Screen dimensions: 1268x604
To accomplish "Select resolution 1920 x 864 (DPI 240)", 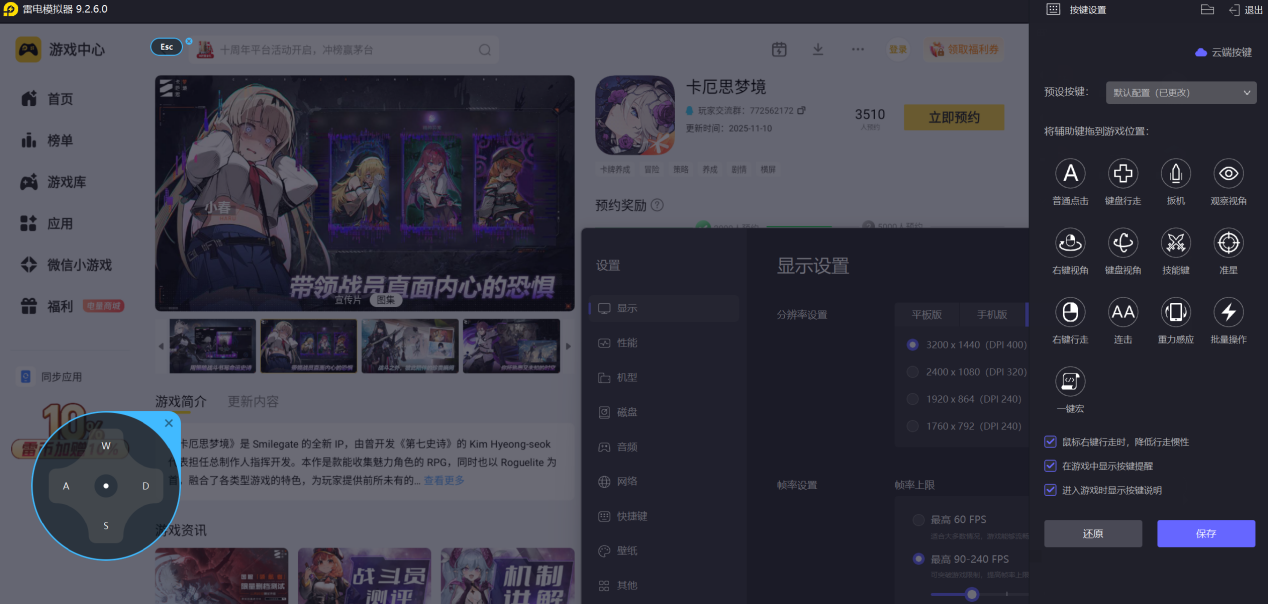I will tap(912, 399).
